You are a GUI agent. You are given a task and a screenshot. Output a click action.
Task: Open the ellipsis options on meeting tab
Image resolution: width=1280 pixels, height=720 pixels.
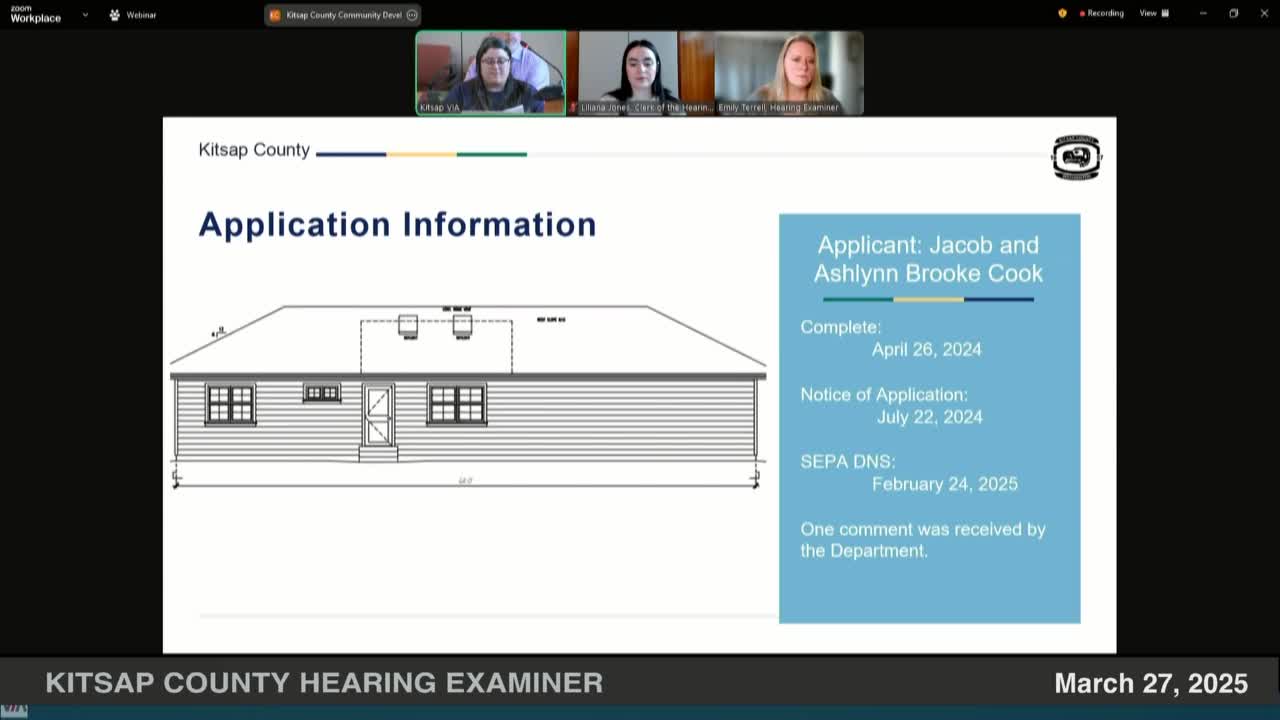[x=412, y=15]
